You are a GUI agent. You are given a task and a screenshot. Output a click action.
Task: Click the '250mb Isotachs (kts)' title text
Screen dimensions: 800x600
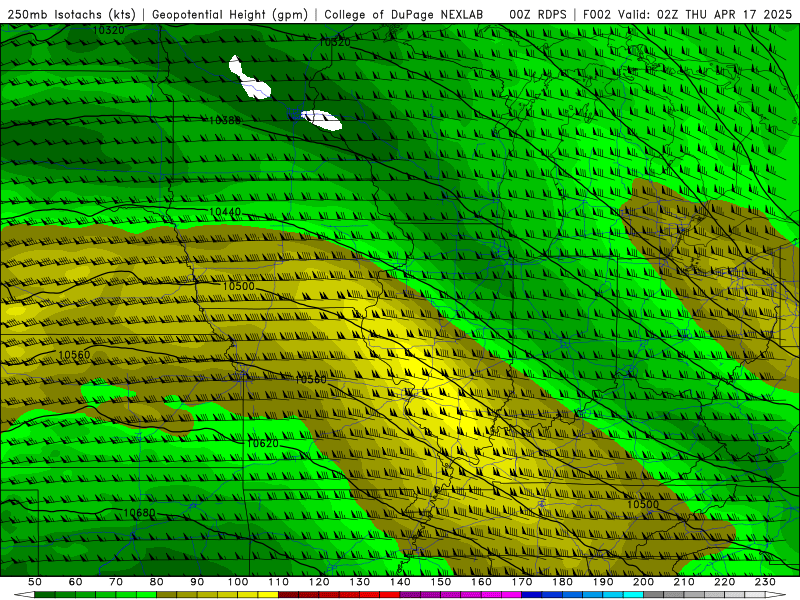pos(71,14)
